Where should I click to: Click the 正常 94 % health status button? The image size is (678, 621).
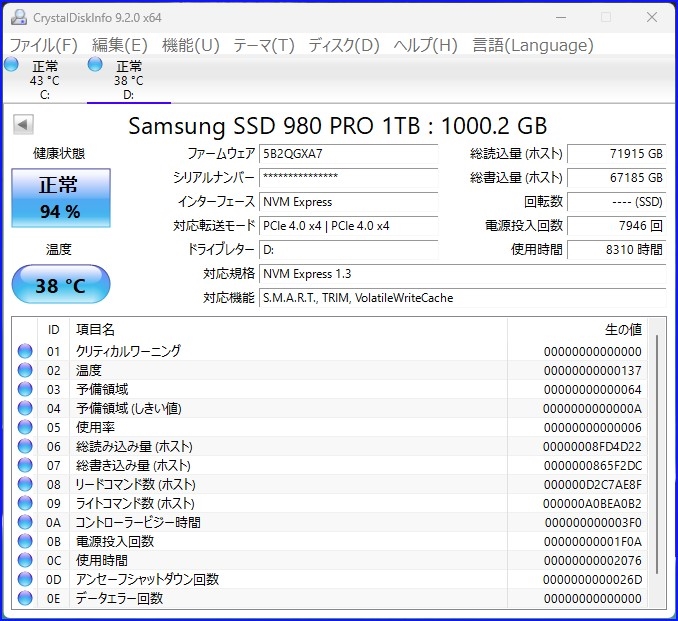(x=60, y=197)
